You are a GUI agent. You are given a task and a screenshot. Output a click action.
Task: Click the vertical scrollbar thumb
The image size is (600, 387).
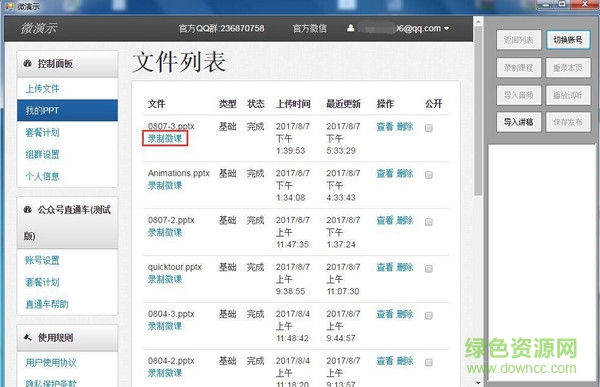(478, 111)
